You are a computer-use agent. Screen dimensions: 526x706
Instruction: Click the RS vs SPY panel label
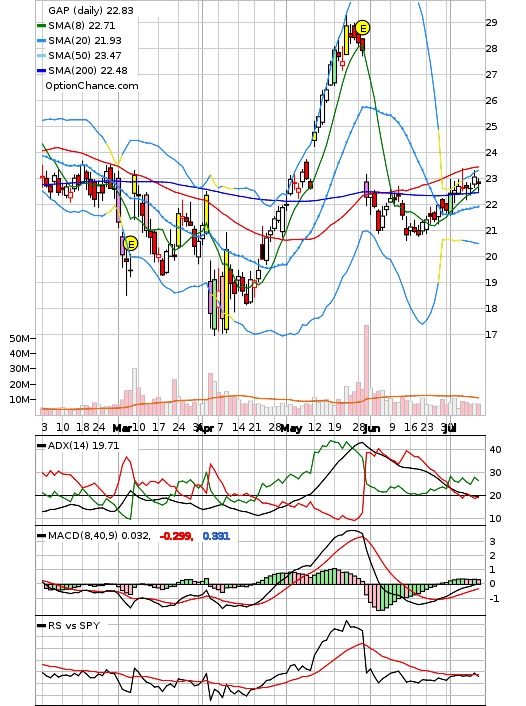click(x=74, y=625)
